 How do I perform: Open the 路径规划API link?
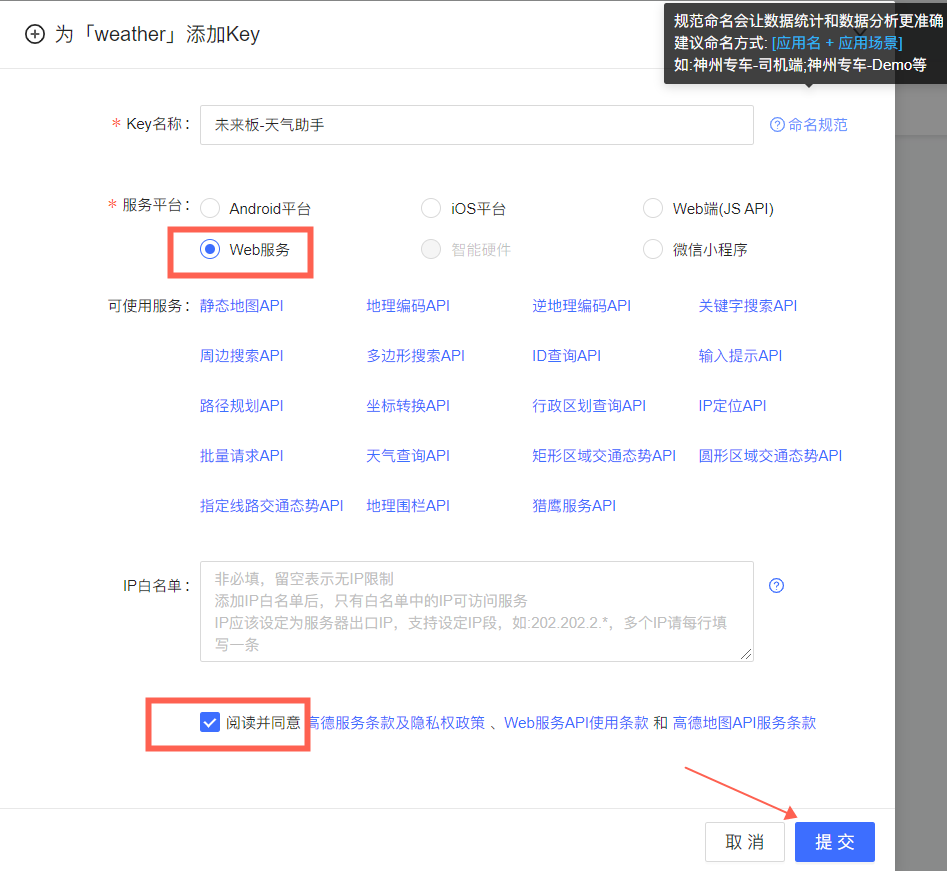tap(242, 406)
